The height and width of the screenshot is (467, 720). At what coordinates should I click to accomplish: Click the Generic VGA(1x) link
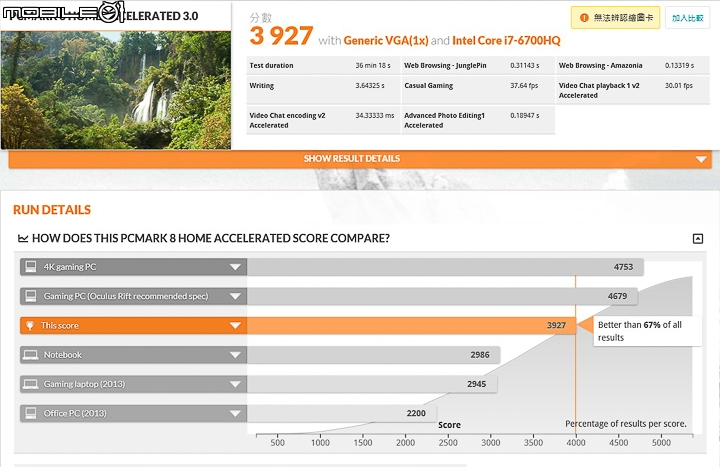386,41
